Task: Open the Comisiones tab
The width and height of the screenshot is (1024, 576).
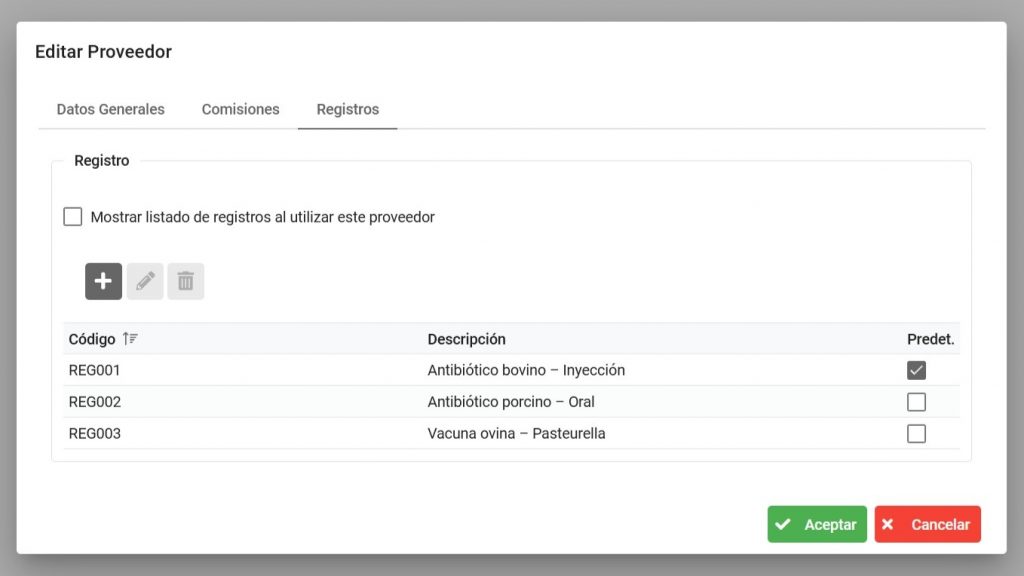Action: point(240,109)
